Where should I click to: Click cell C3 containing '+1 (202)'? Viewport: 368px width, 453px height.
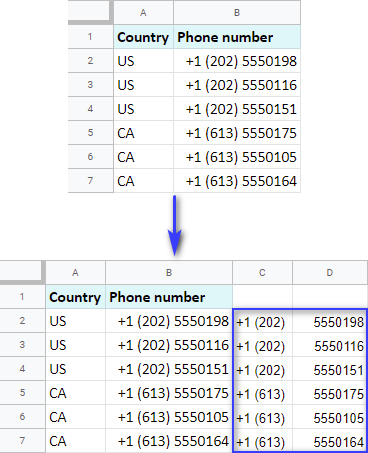point(262,345)
